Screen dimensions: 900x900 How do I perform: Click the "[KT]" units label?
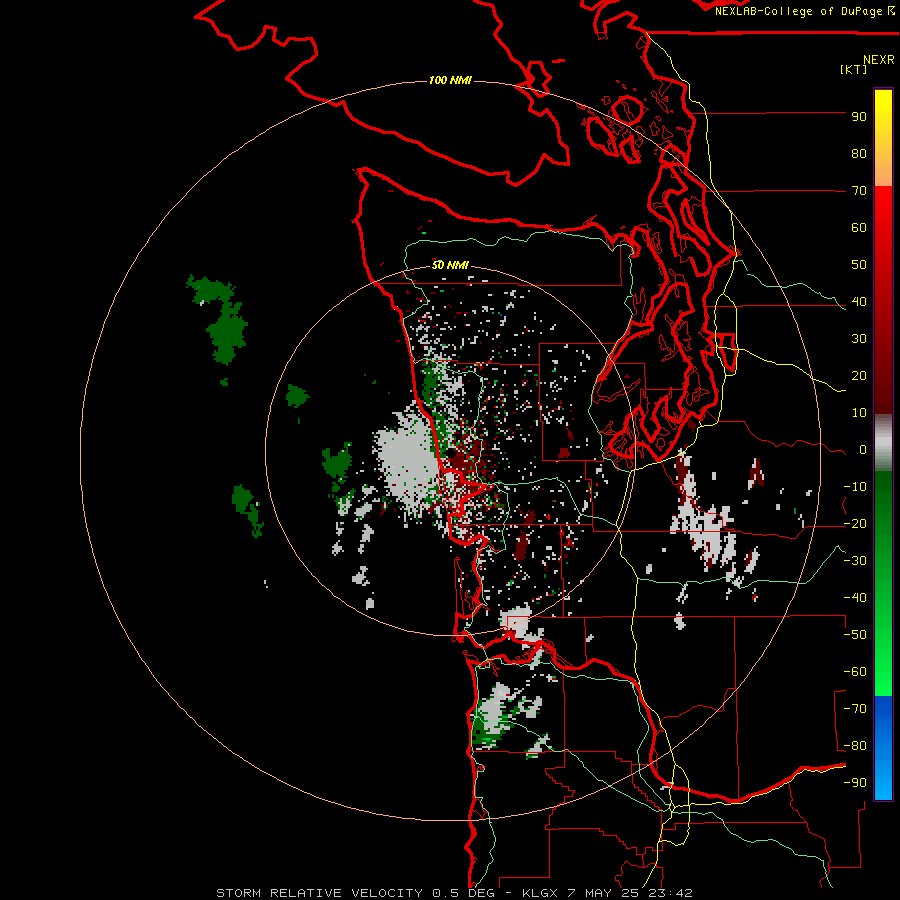click(854, 69)
